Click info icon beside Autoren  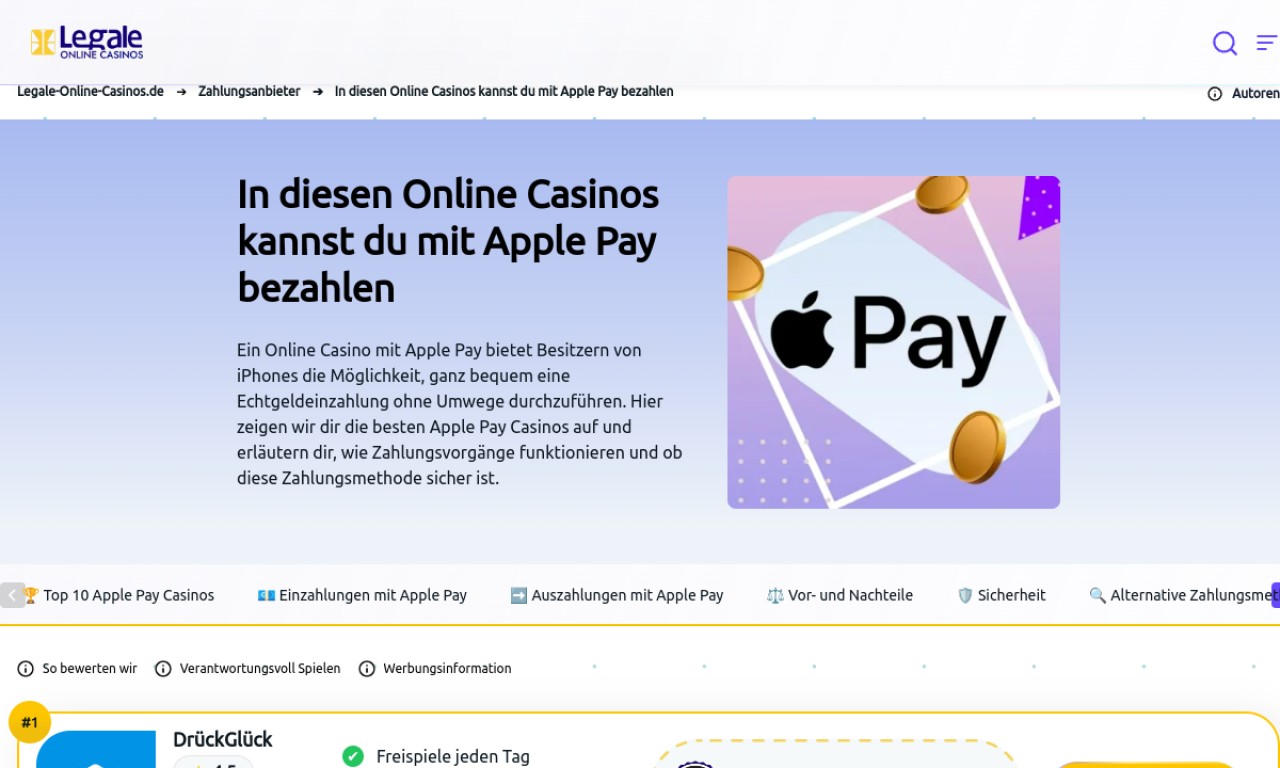click(1215, 93)
